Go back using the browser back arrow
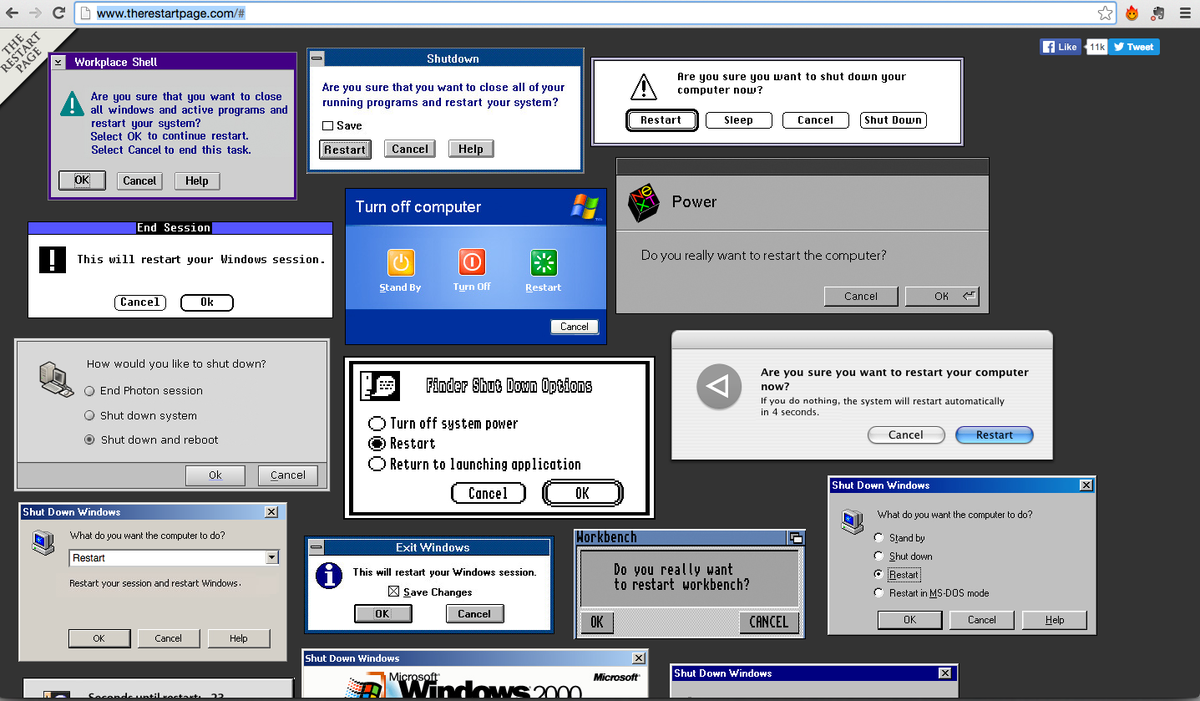This screenshot has width=1200, height=701. click(11, 13)
